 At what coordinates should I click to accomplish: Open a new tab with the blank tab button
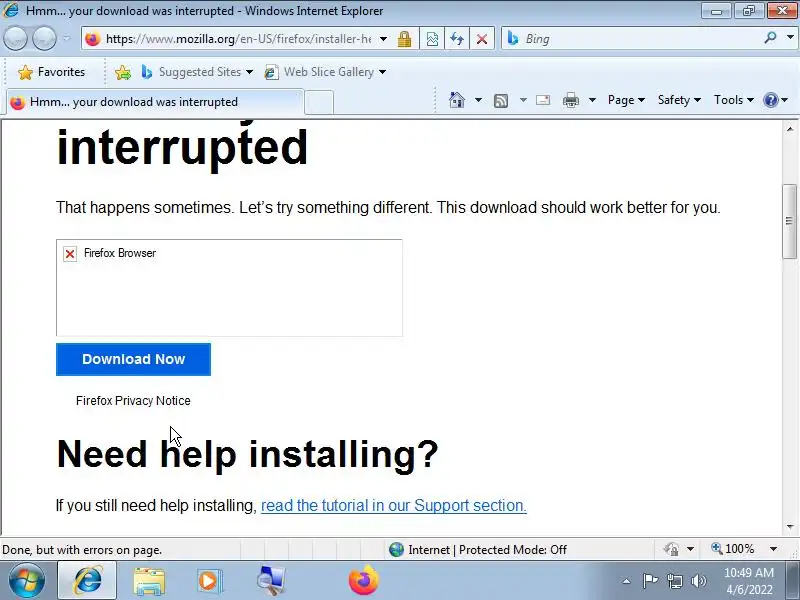point(319,103)
